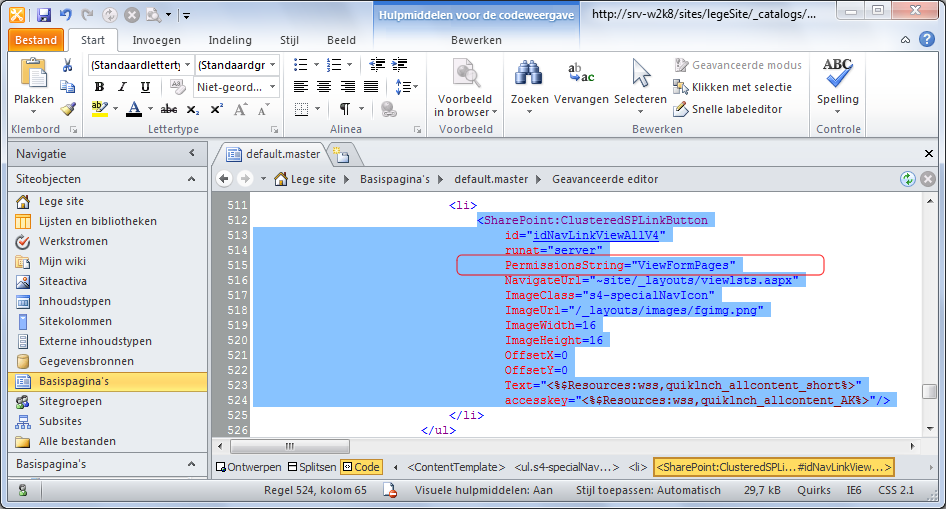Open the font size combo box
The image size is (946, 509).
pos(236,65)
